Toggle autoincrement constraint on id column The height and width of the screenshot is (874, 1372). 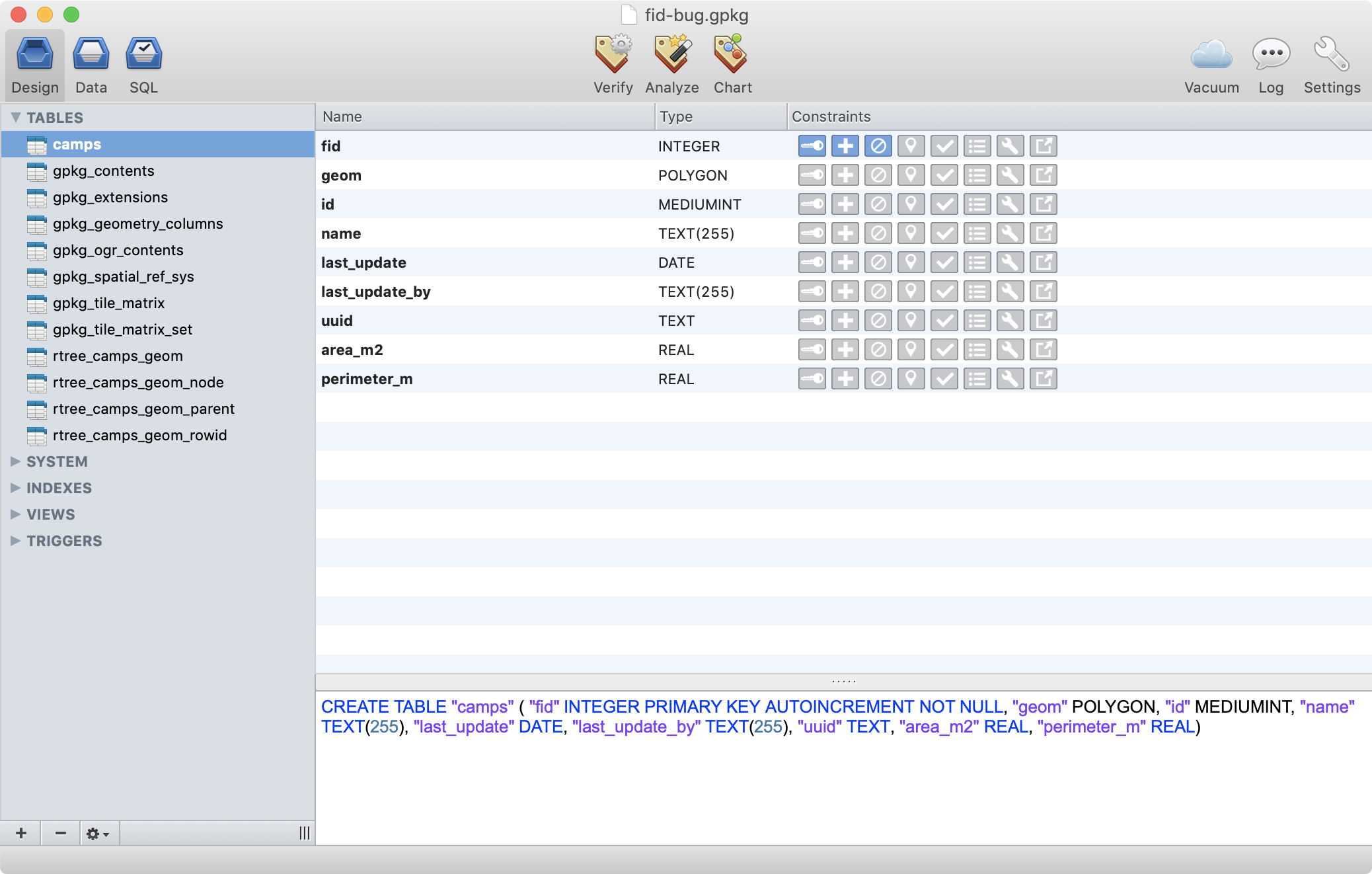tap(845, 204)
